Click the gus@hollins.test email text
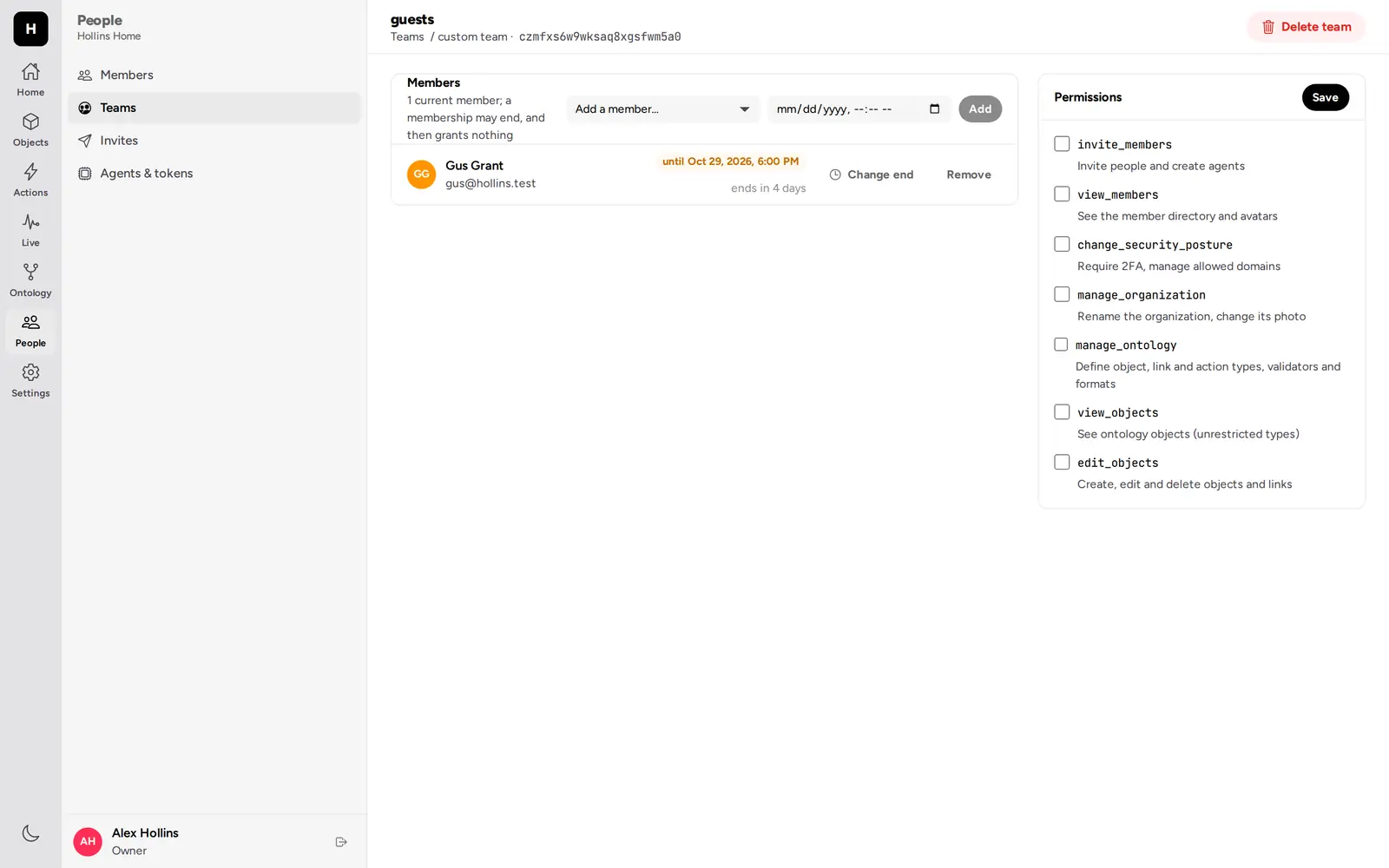1389x868 pixels. pos(490,183)
